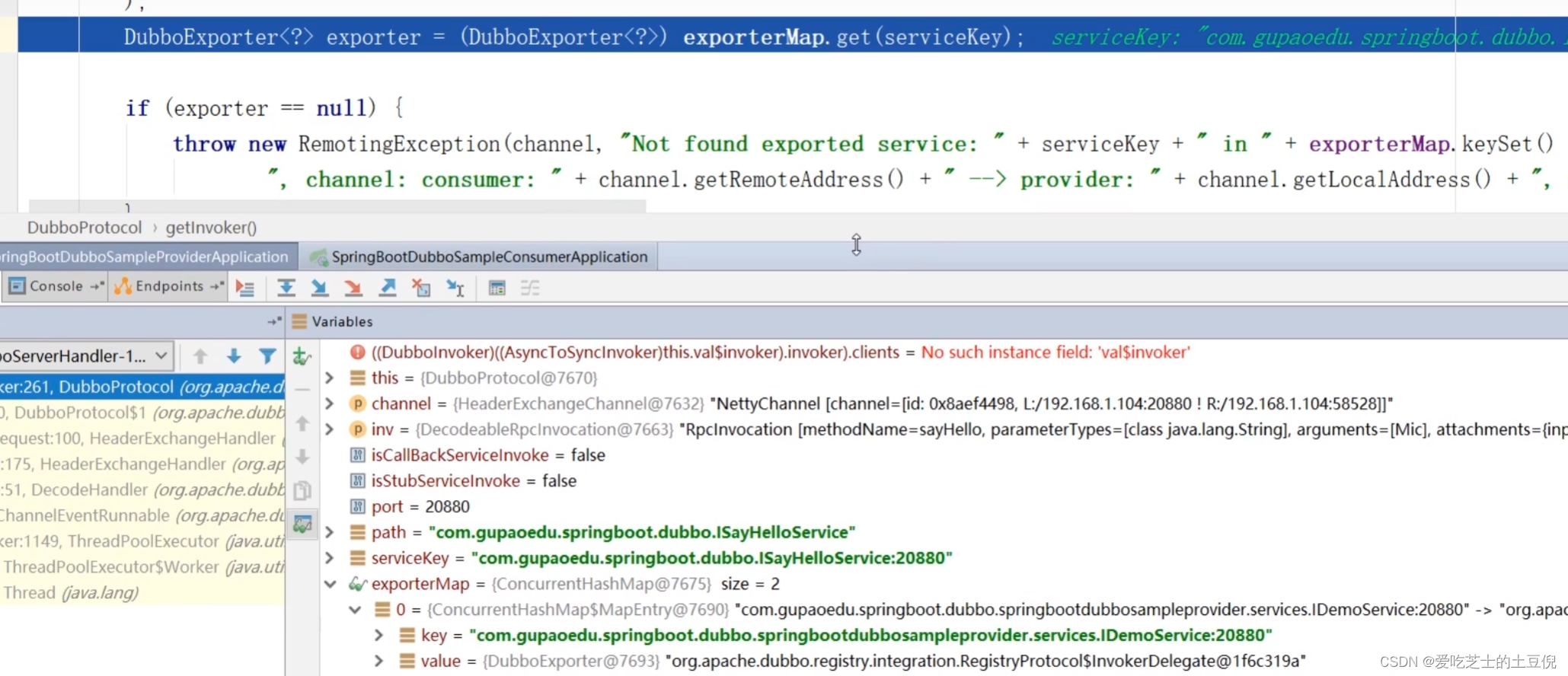Switch to SpringBootDubboSampleConsumerApplication debug tab
Viewport: 1568px width, 676px height.
479,257
